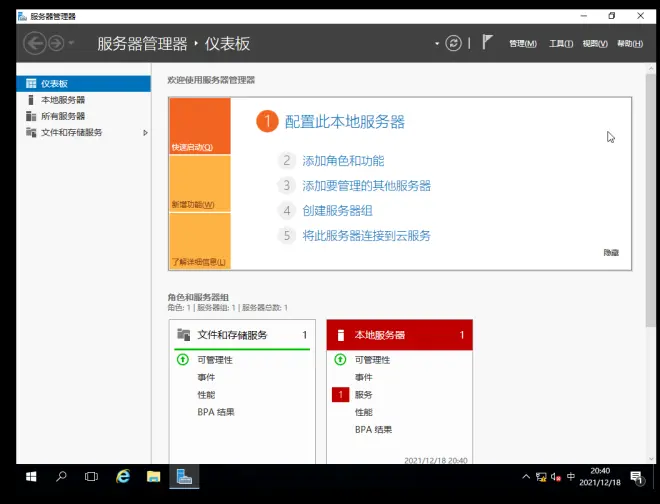Click the scrollbar down arrow
Screen dimensions: 660x504
[651, 459]
